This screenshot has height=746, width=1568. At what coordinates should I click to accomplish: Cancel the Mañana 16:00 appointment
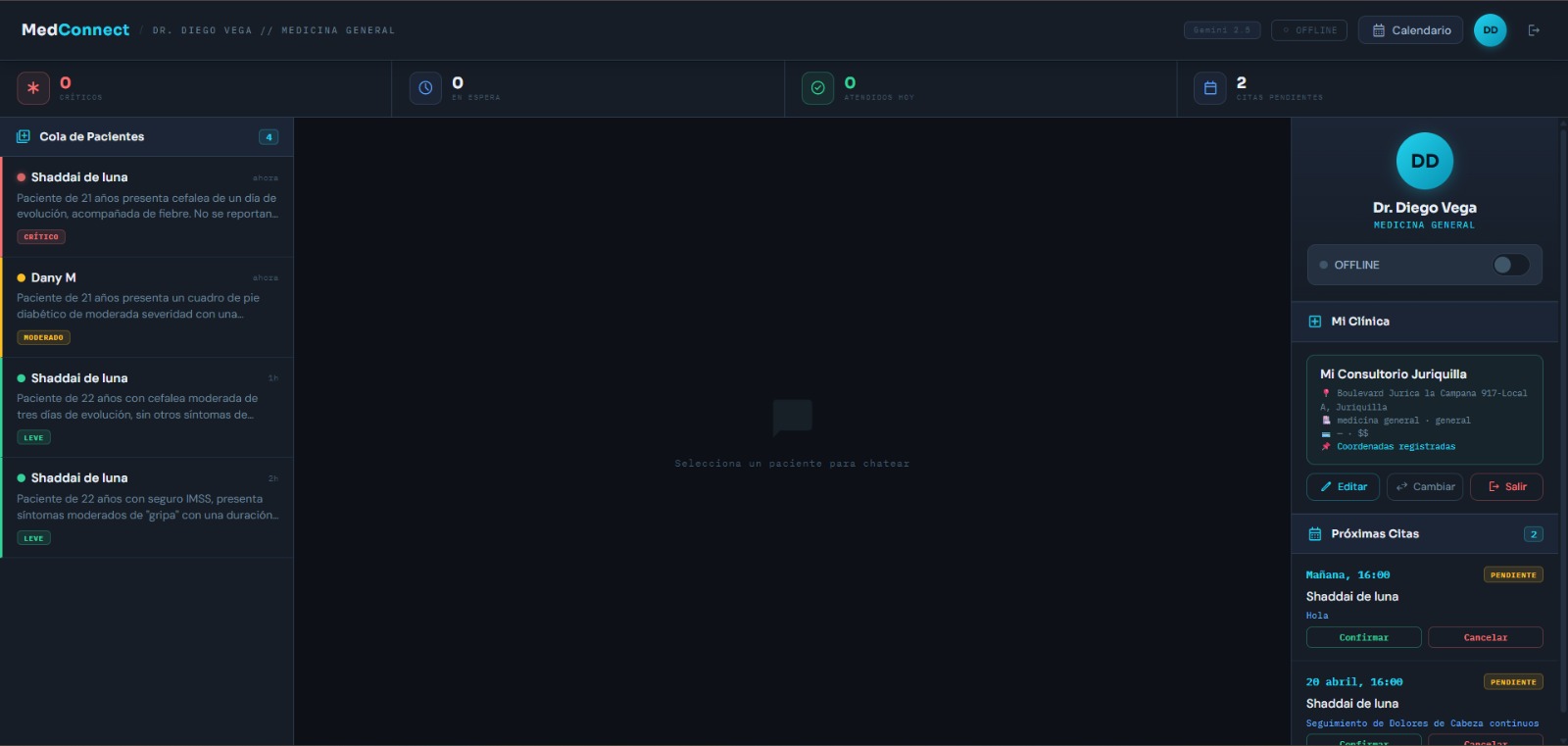1485,637
